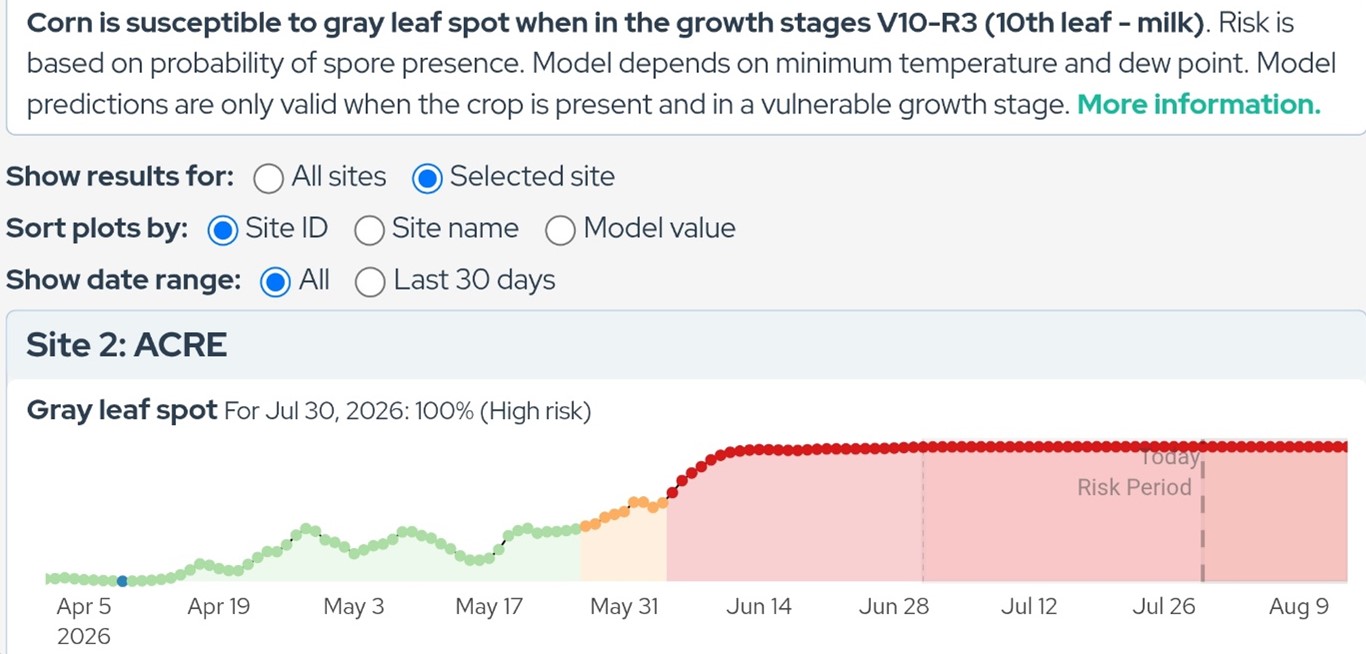Viewport: 1366px width, 654px height.
Task: Click the Jun 14 axis label
Action: (759, 607)
